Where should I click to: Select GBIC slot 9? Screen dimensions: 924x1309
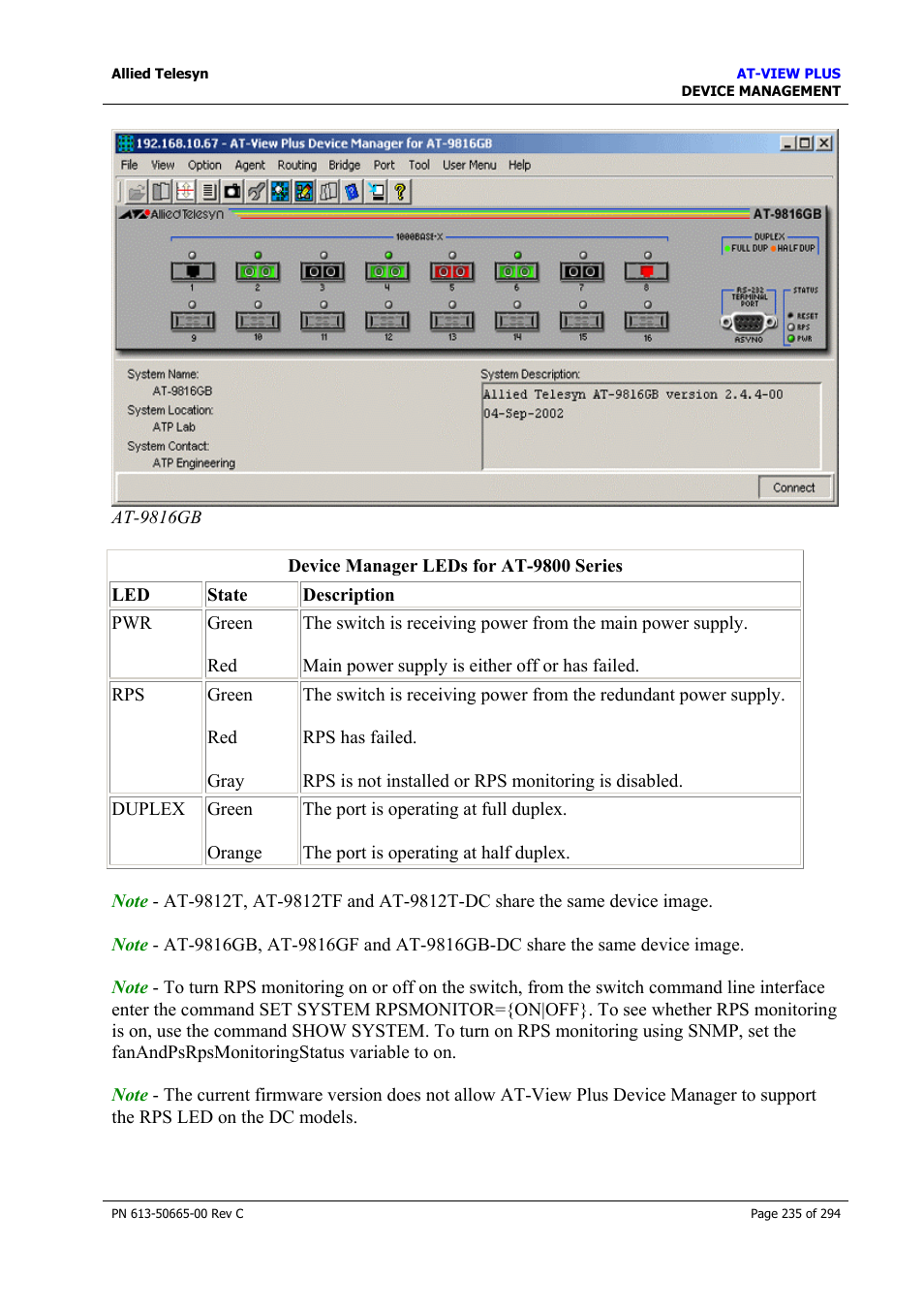tap(193, 321)
